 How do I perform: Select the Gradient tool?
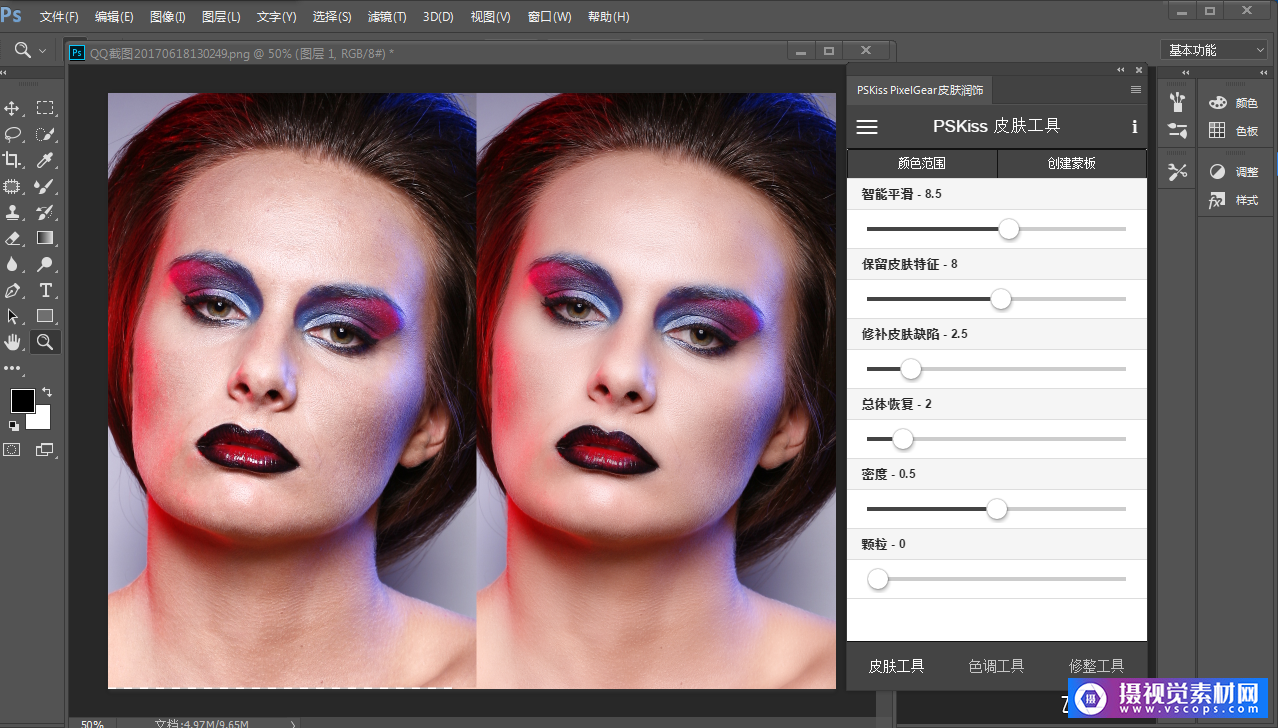(45, 238)
